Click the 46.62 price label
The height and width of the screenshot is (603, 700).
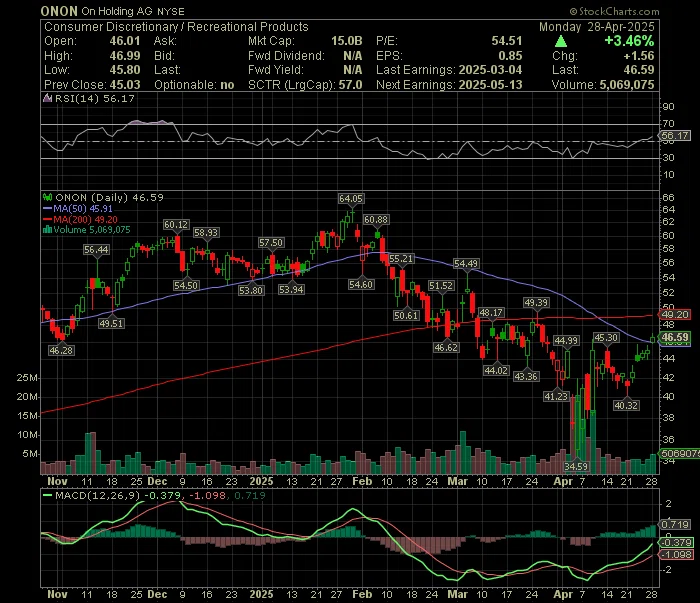pos(446,347)
